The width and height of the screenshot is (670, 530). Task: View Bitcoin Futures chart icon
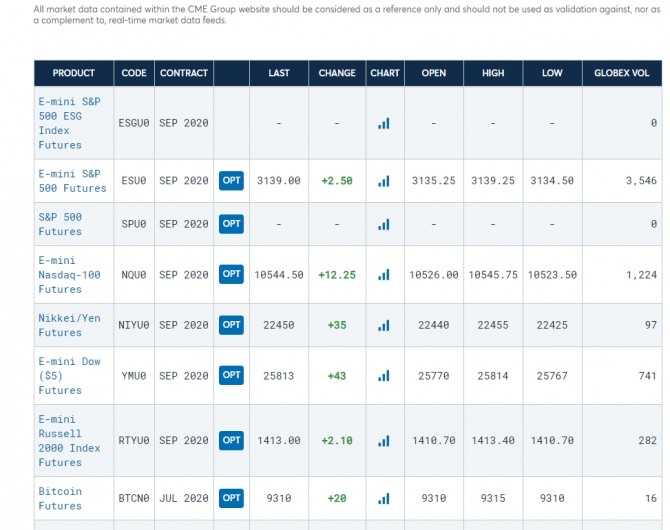click(x=384, y=498)
